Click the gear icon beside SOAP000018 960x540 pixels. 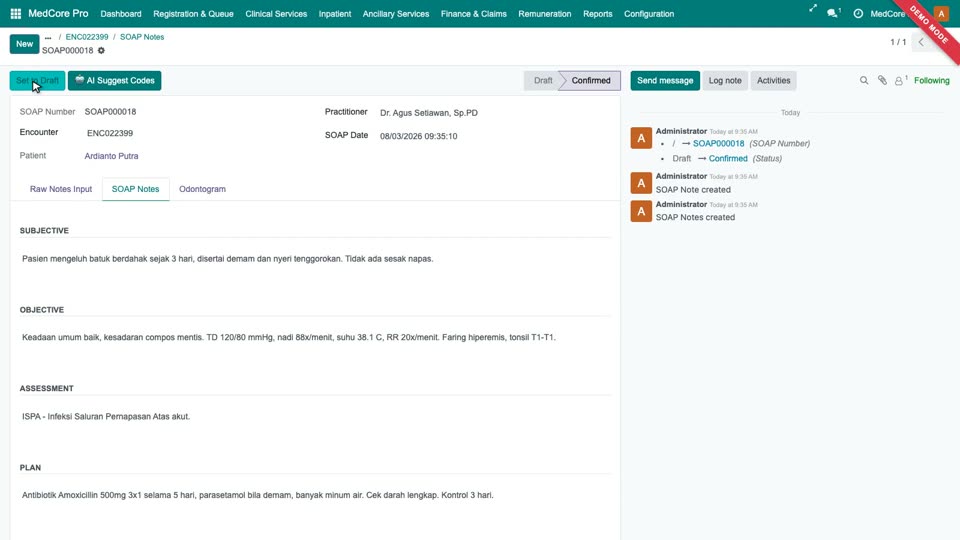[x=101, y=50]
